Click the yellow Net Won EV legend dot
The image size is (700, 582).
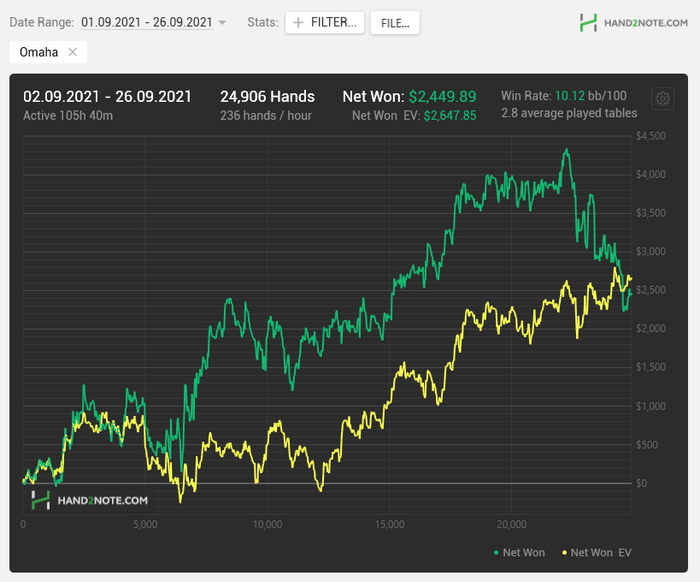[x=564, y=553]
